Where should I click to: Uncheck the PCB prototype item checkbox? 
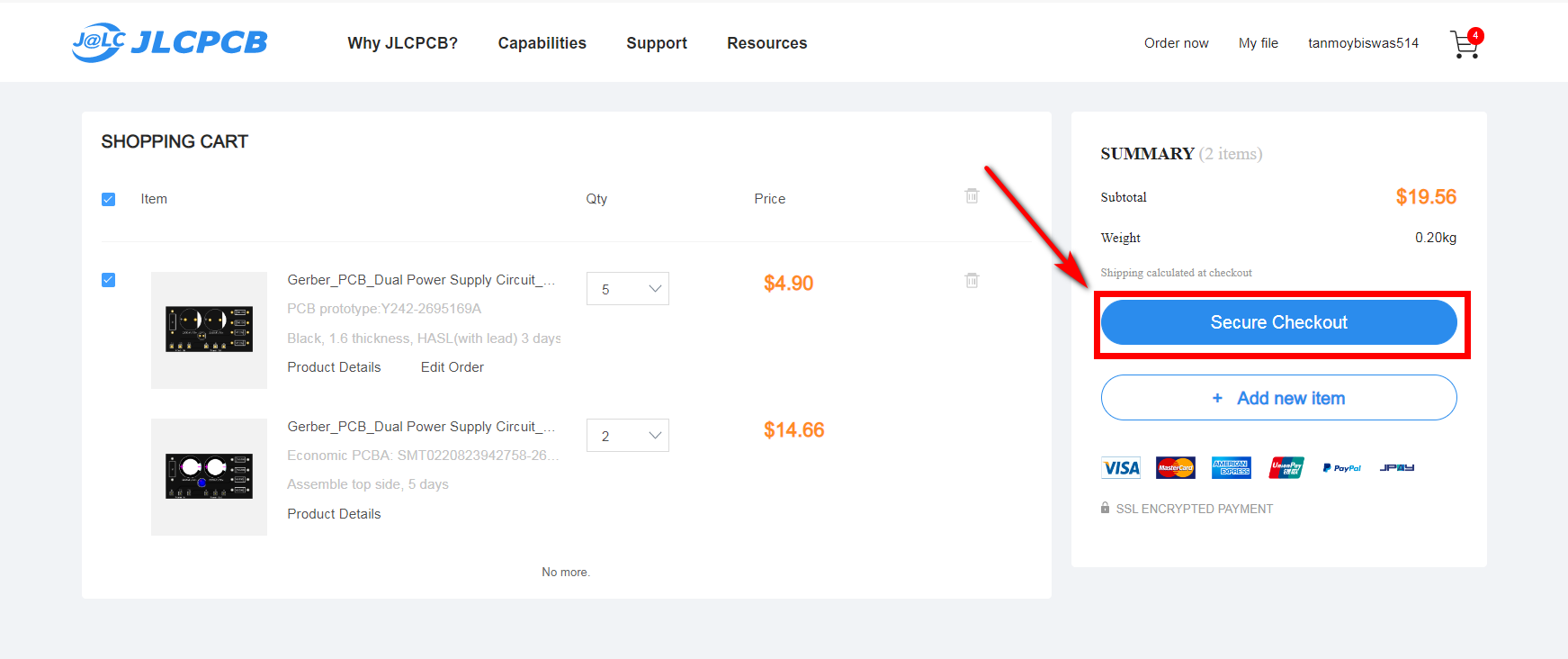pyautogui.click(x=109, y=280)
